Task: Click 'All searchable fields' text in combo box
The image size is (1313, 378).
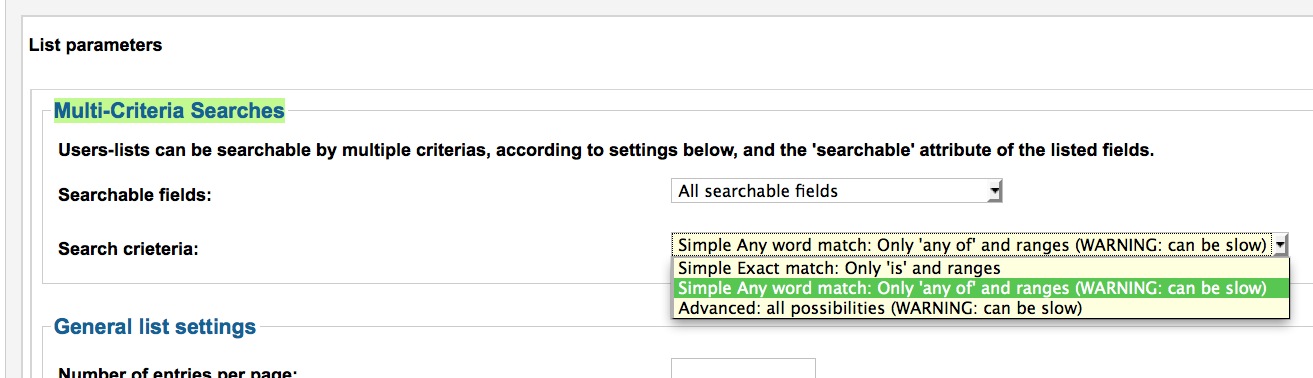Action: pyautogui.click(x=758, y=191)
